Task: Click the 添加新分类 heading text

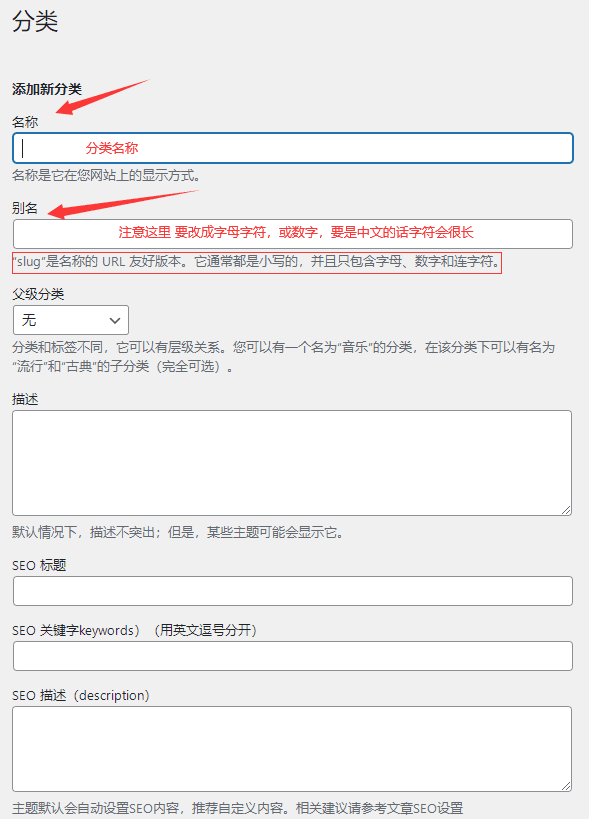Action: [47, 89]
